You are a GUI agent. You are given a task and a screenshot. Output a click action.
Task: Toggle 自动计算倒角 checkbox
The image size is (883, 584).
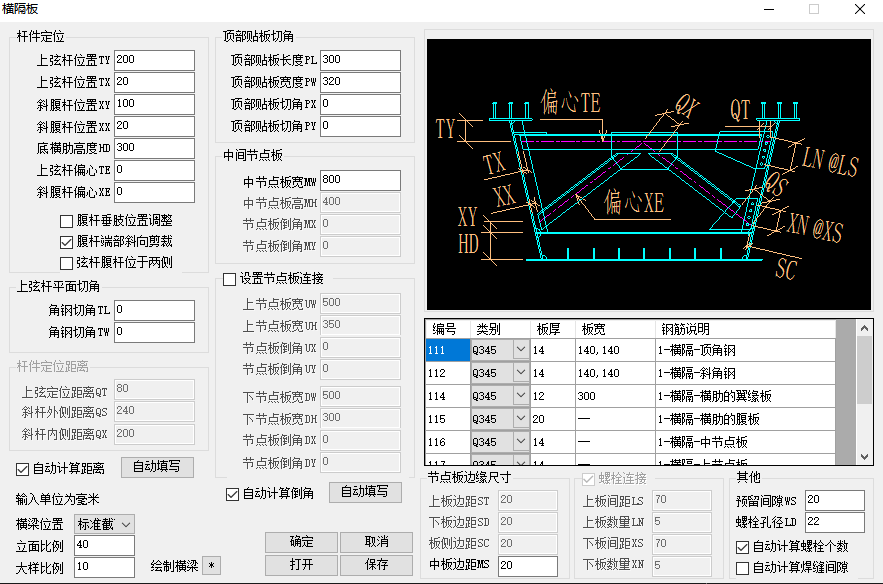click(x=232, y=494)
